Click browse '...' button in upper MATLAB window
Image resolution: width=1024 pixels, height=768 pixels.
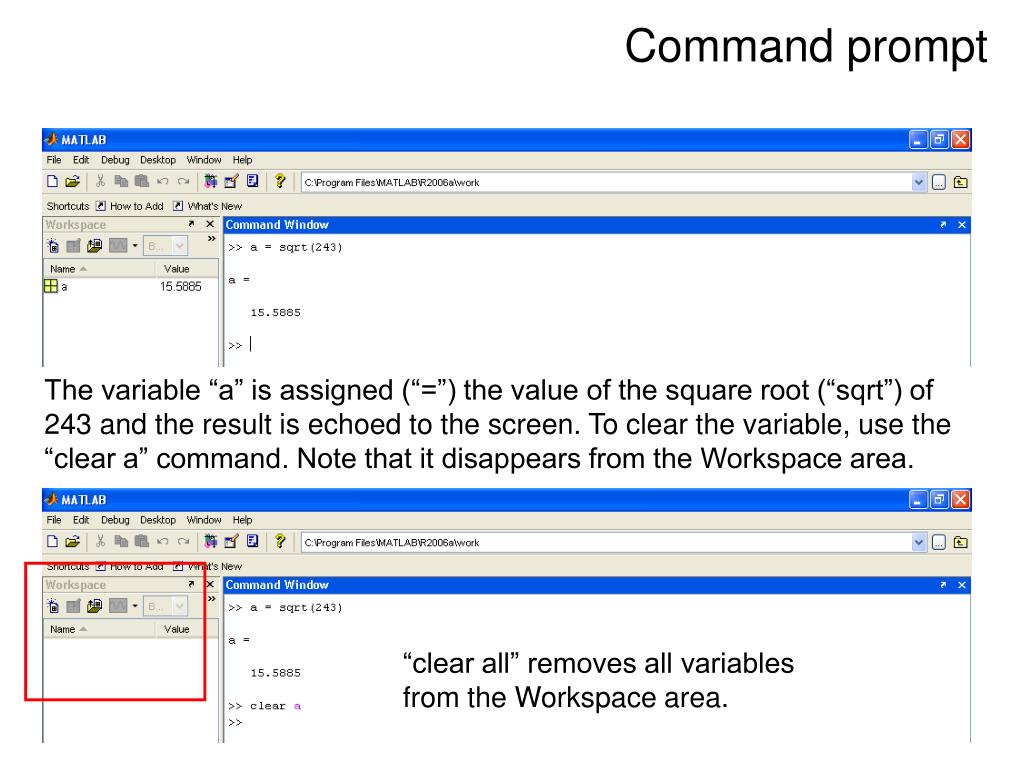(x=939, y=182)
